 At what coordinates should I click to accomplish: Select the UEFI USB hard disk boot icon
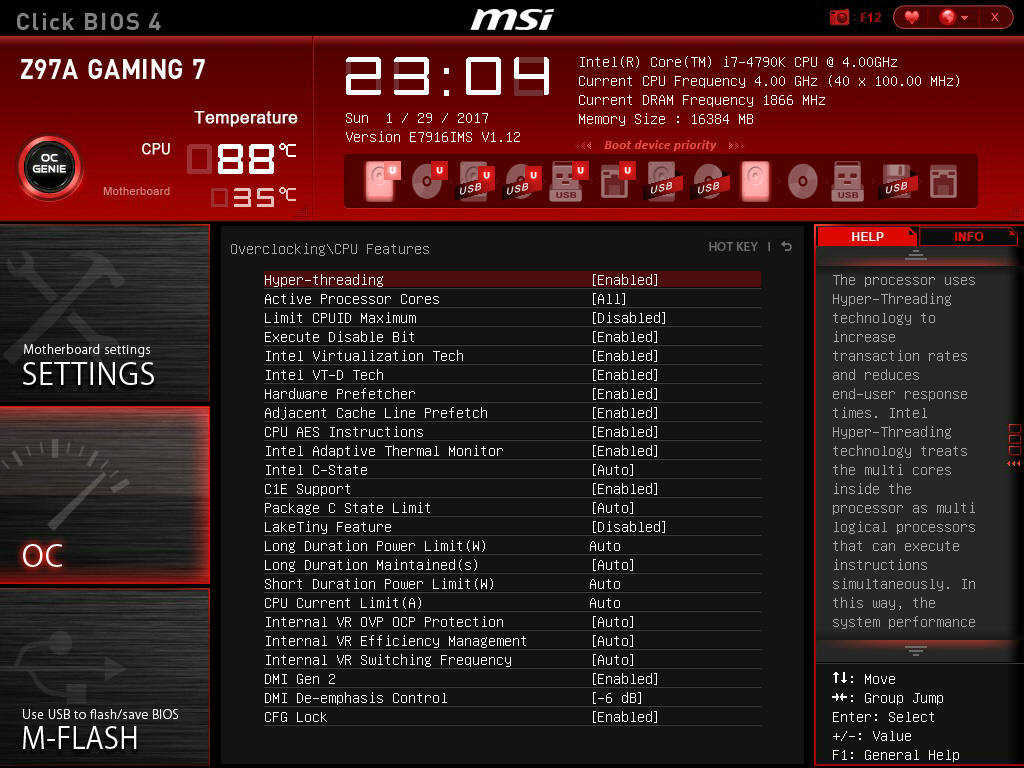(x=475, y=181)
